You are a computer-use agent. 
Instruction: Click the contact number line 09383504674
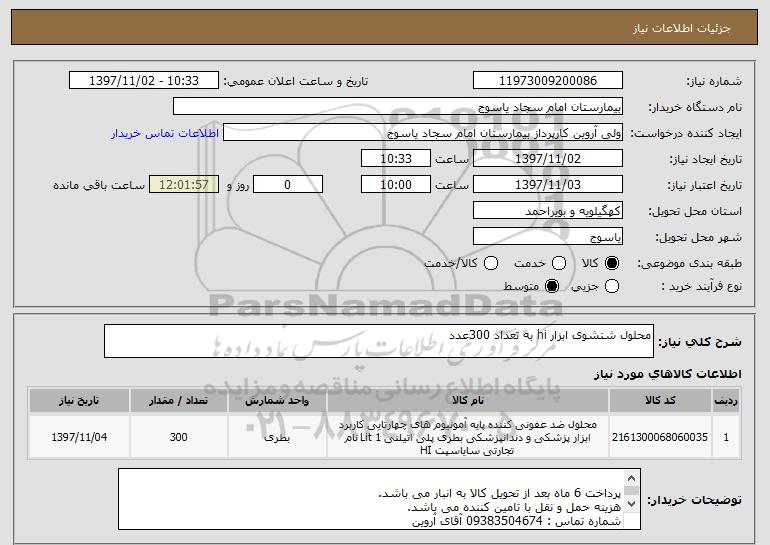click(x=516, y=521)
